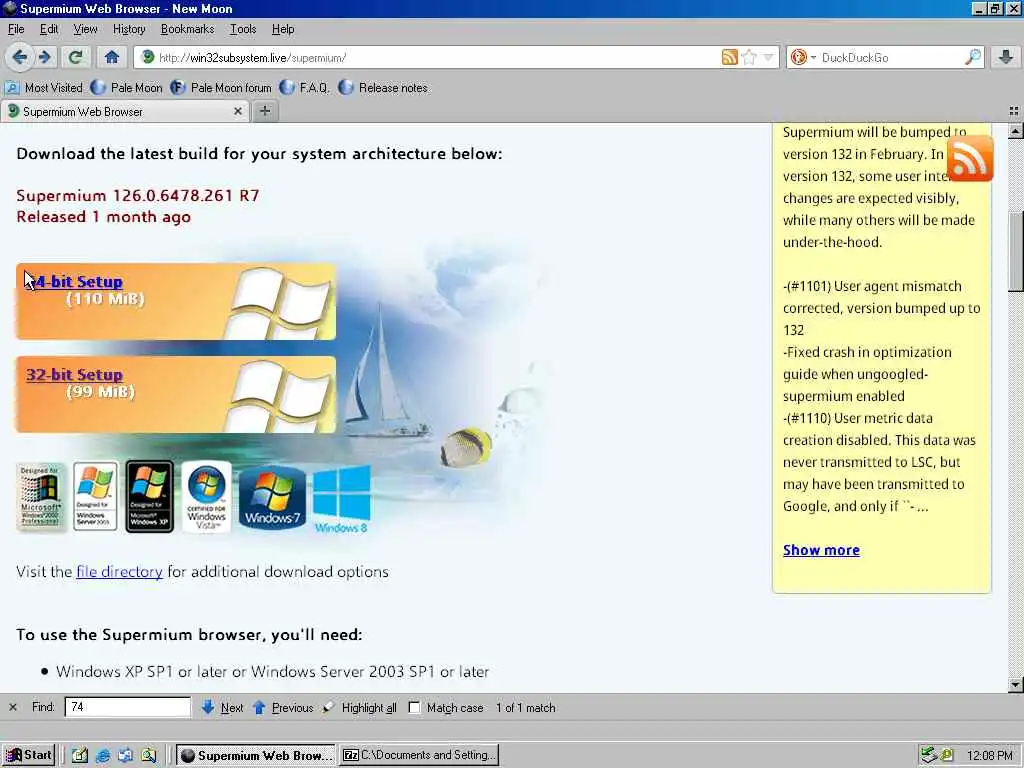Open the Tools menu
1024x768 pixels.
tap(243, 29)
